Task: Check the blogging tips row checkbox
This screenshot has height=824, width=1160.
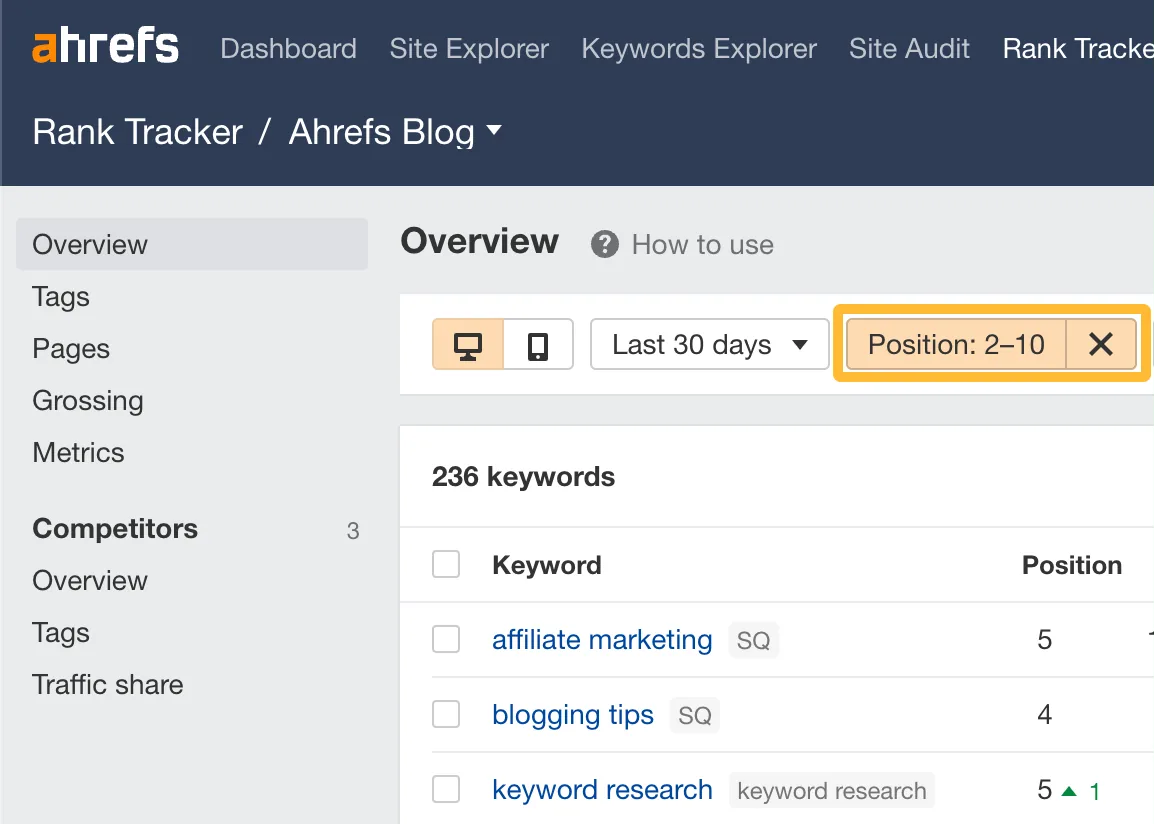Action: tap(446, 715)
